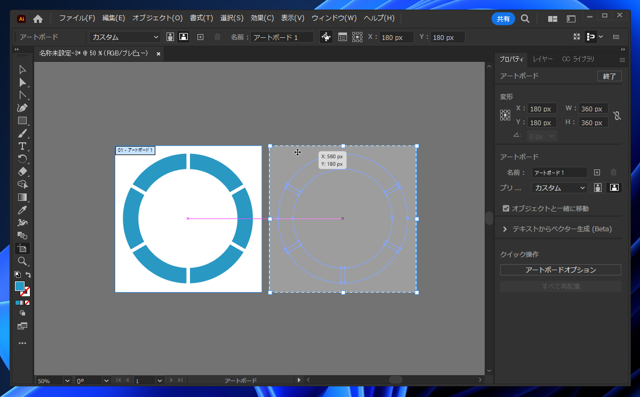The image size is (640, 397).
Task: Open the search icon in the top bar
Action: click(x=525, y=19)
